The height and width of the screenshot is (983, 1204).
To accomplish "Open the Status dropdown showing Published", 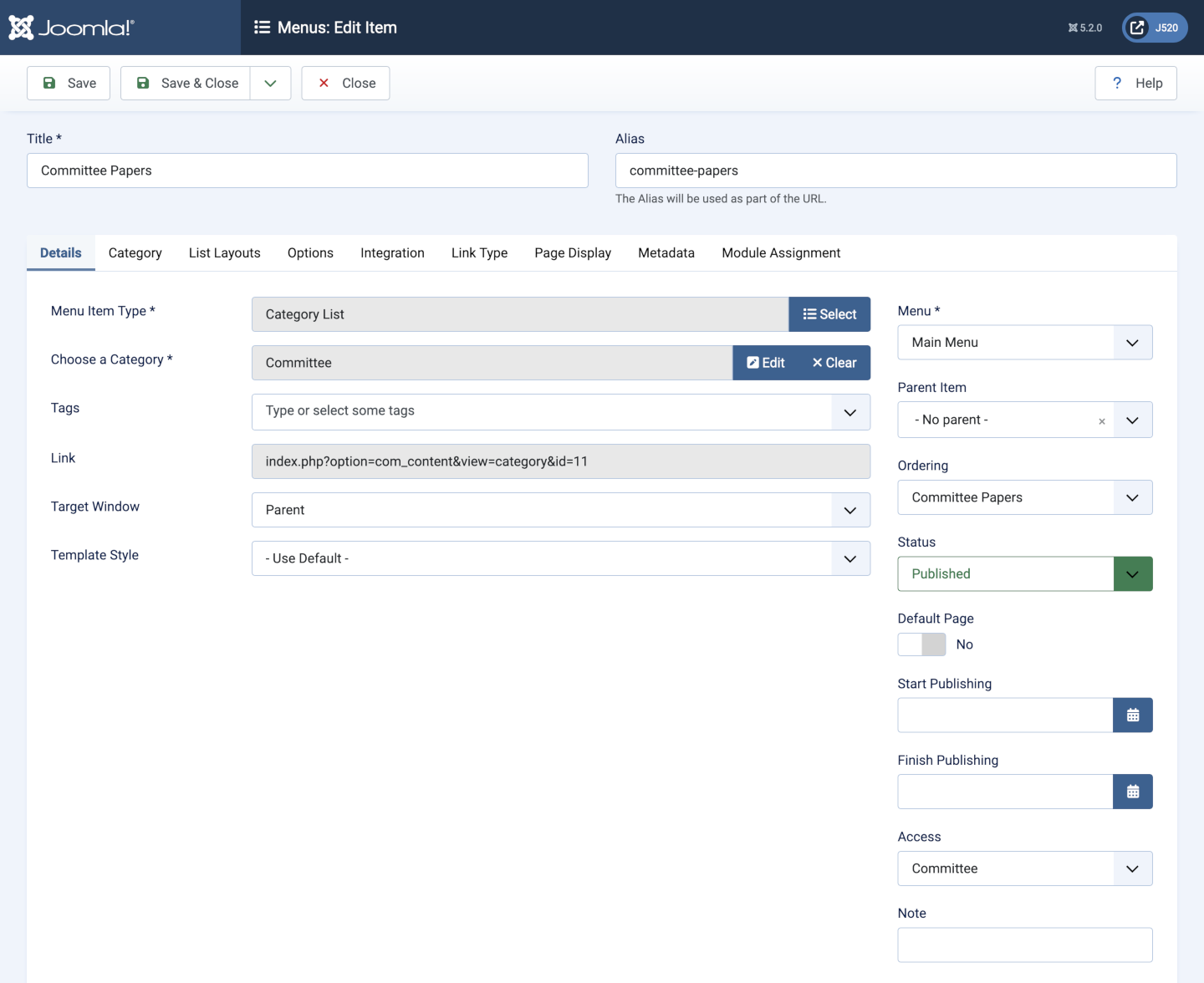I will pyautogui.click(x=1024, y=574).
